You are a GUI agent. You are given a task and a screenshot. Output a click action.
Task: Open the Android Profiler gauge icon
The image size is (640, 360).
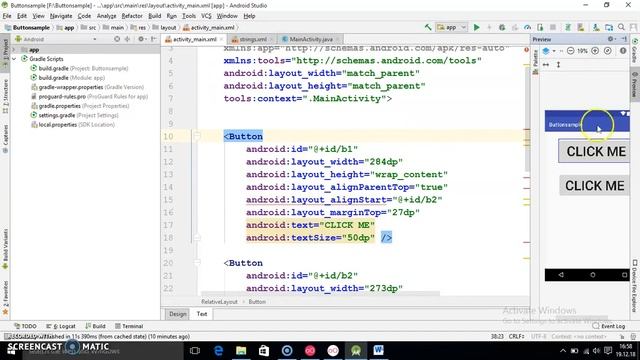click(527, 27)
